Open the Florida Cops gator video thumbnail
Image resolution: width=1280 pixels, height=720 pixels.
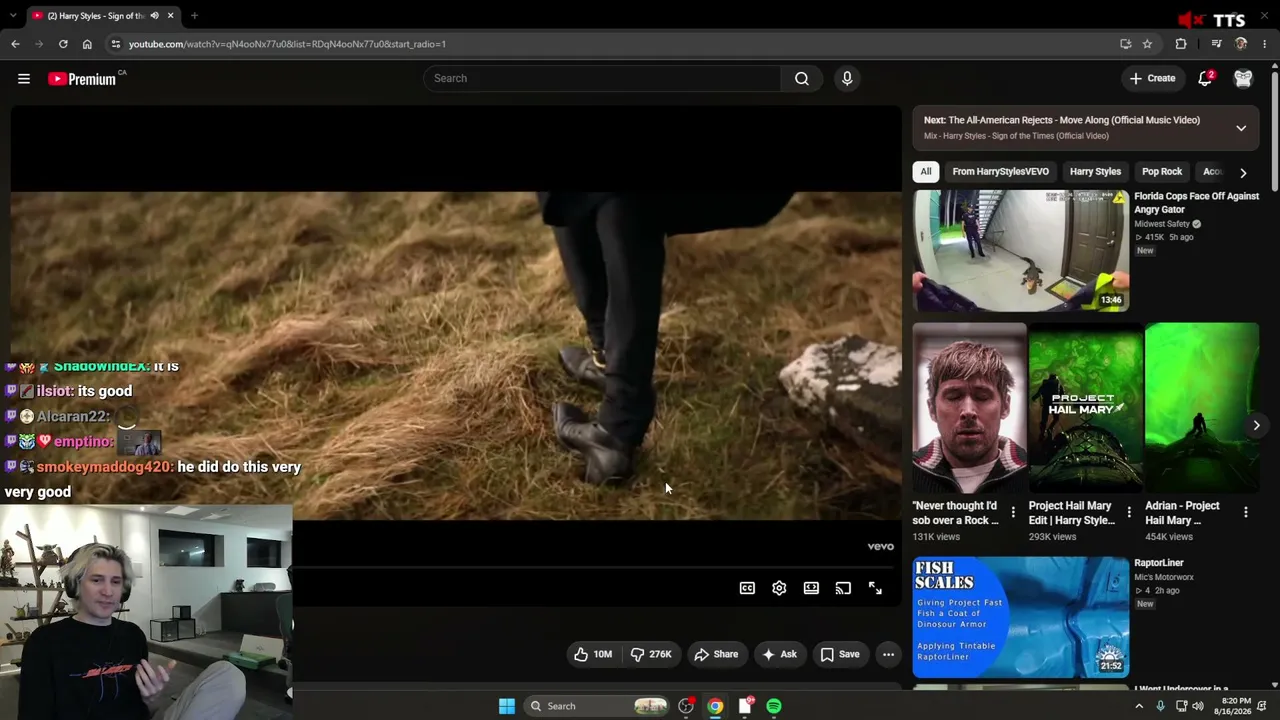click(x=1021, y=251)
